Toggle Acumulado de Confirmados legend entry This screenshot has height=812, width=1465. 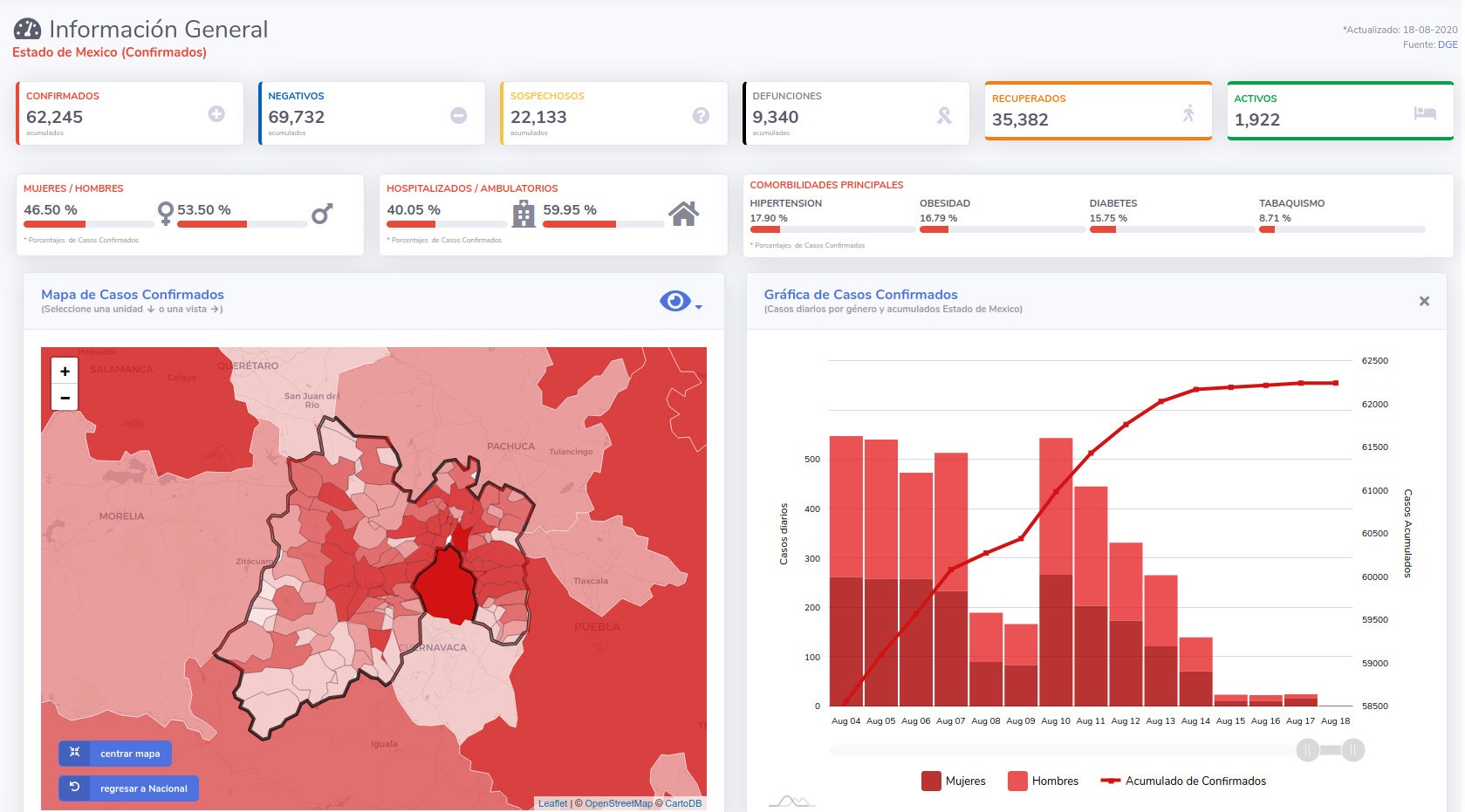[1183, 781]
